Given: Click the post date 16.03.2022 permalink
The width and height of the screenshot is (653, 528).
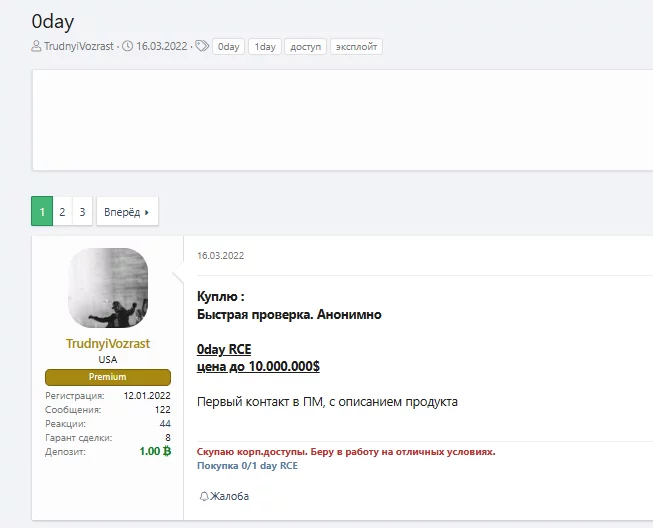Looking at the screenshot, I should coord(220,255).
